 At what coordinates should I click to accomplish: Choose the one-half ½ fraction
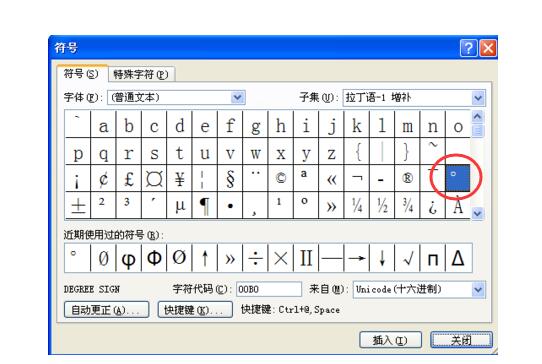(x=382, y=205)
